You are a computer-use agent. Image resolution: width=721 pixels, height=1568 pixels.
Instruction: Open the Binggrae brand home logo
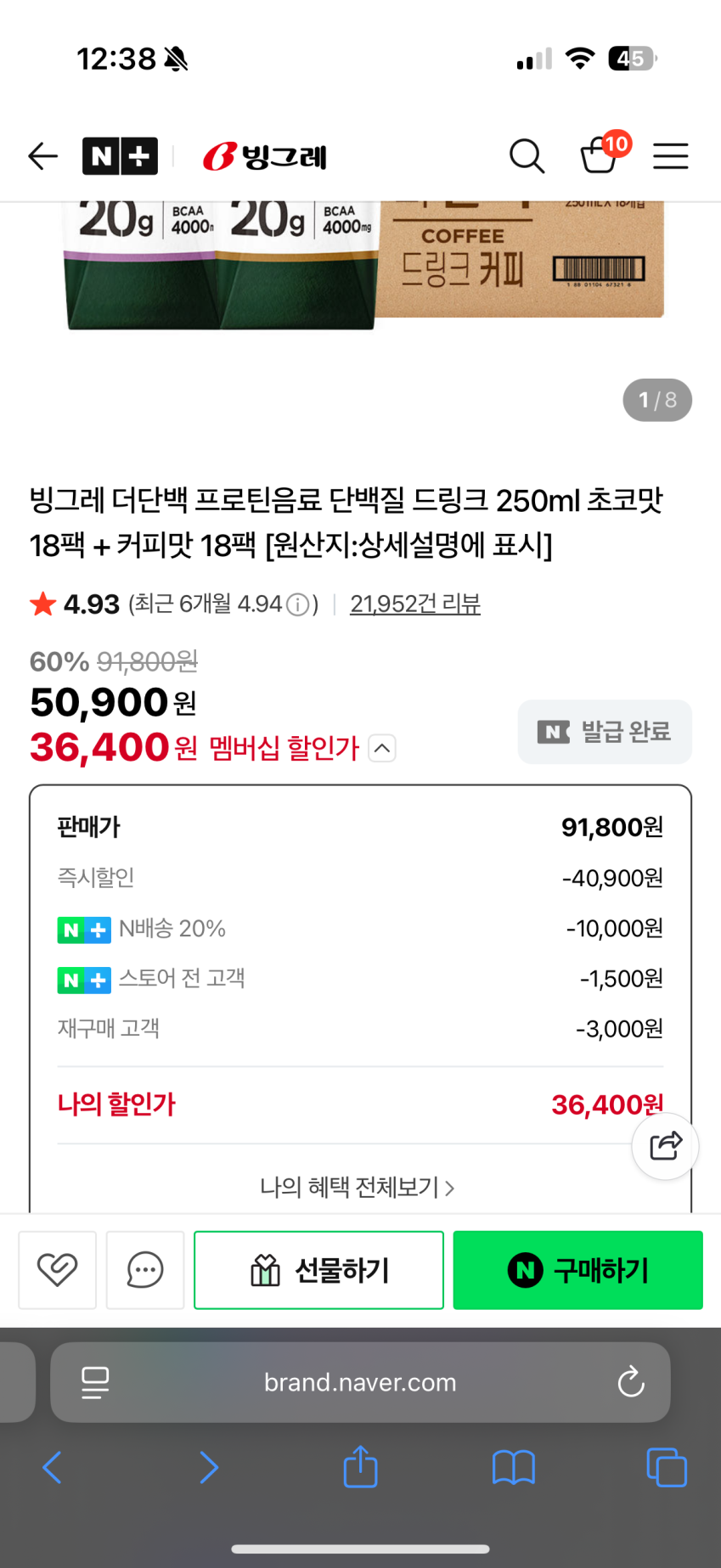[x=265, y=156]
